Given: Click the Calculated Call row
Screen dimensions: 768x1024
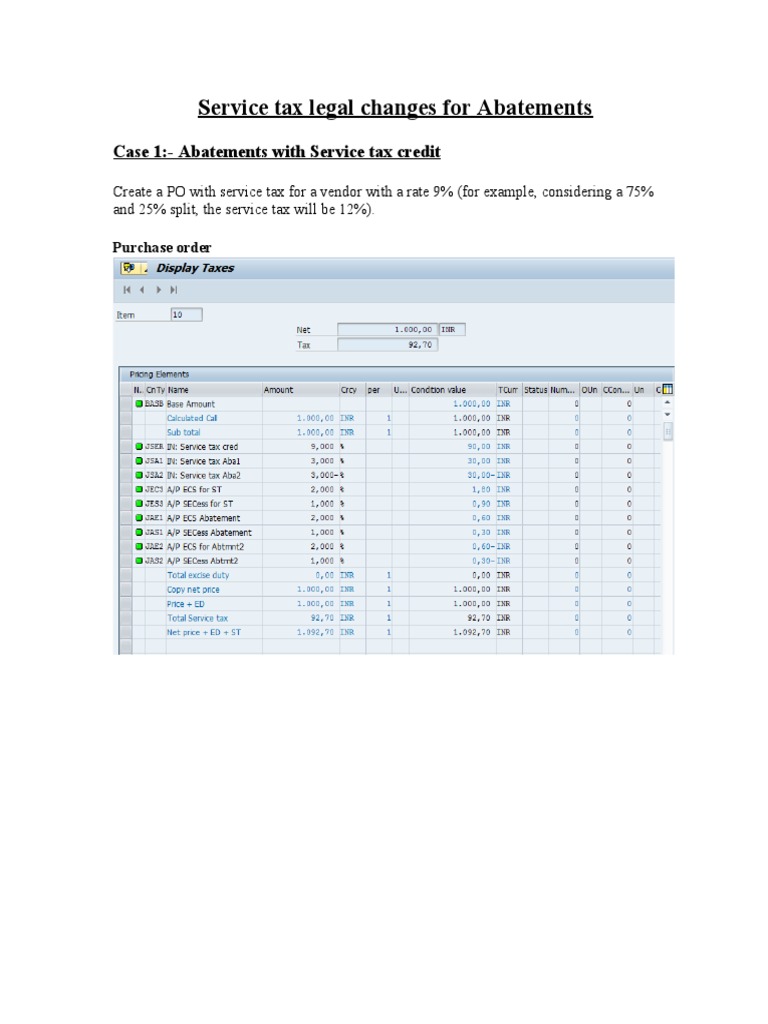Looking at the screenshot, I should click(x=192, y=418).
